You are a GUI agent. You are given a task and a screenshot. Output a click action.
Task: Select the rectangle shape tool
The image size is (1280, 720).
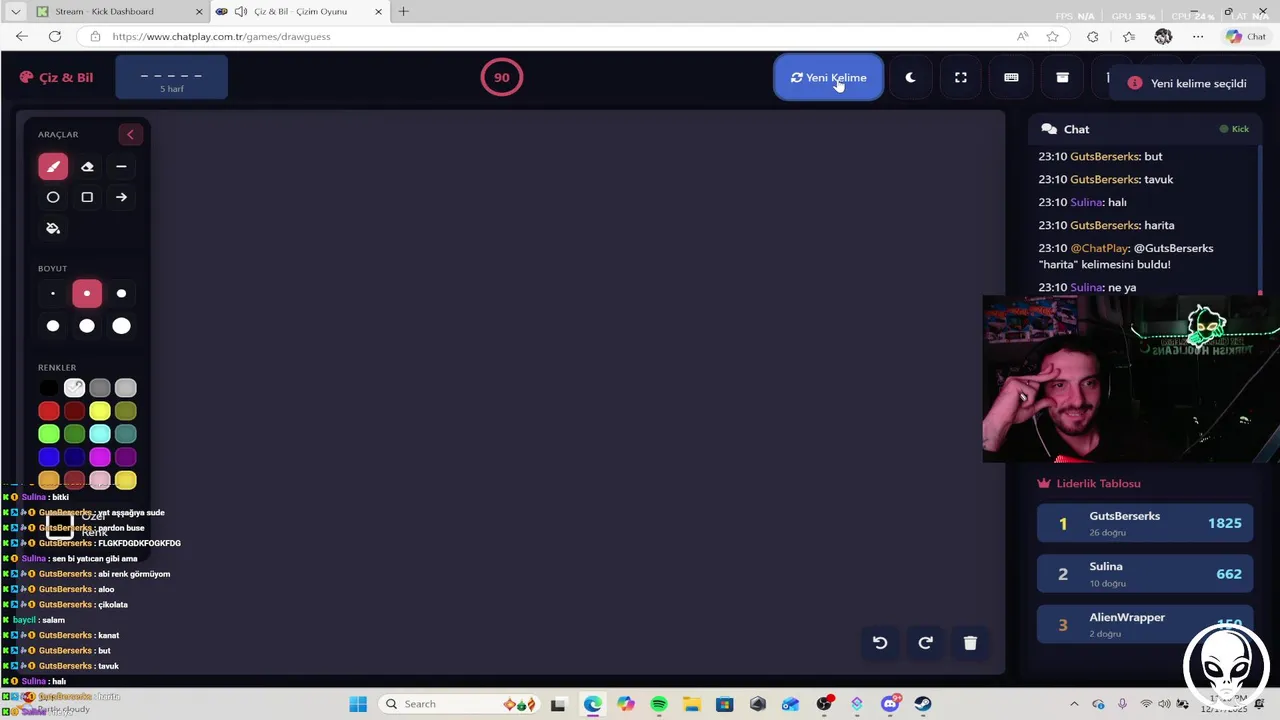(87, 197)
